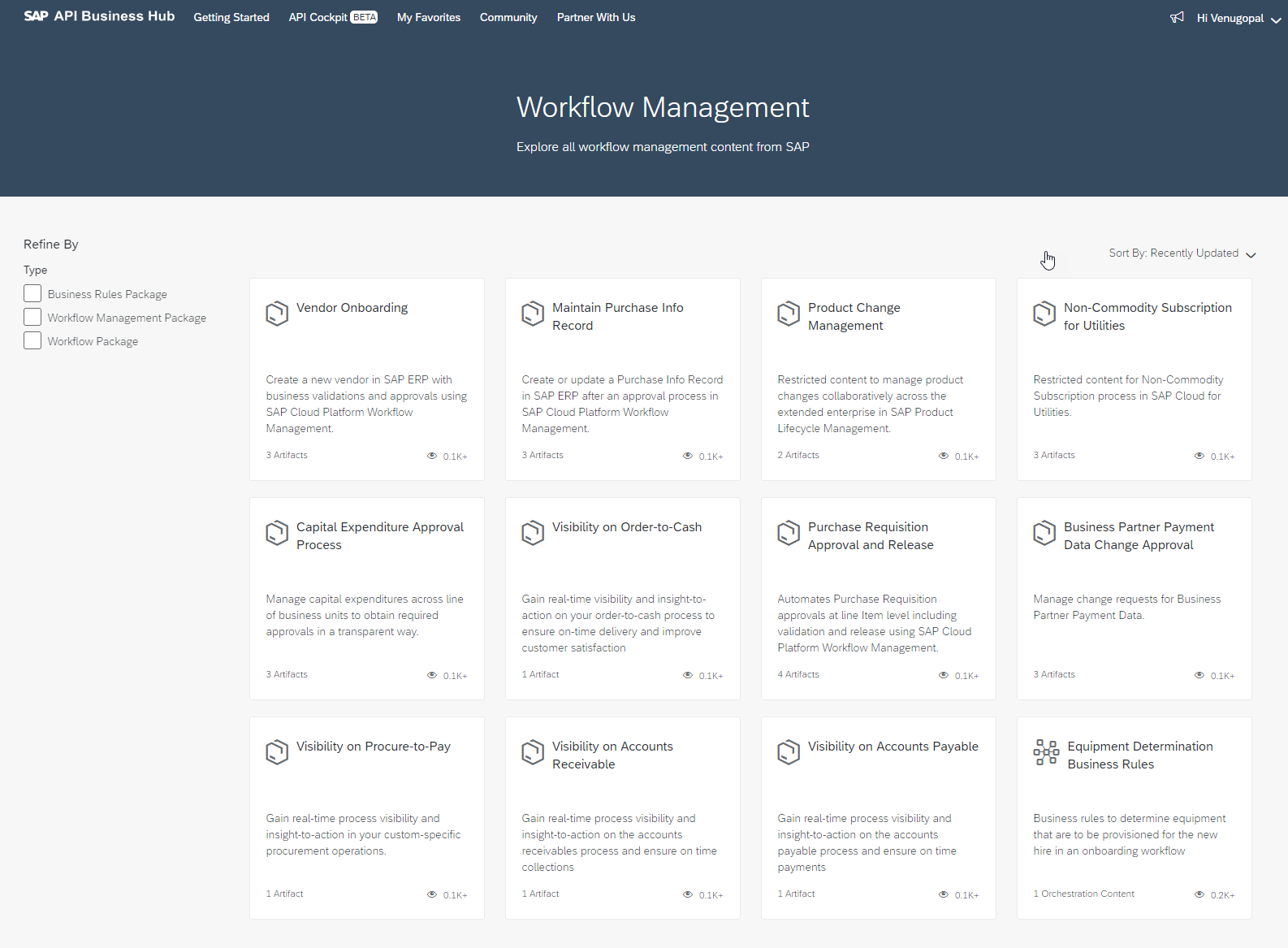Click the eye icon on Non-Commodity Subscription card
The image size is (1288, 948).
coord(1199,456)
